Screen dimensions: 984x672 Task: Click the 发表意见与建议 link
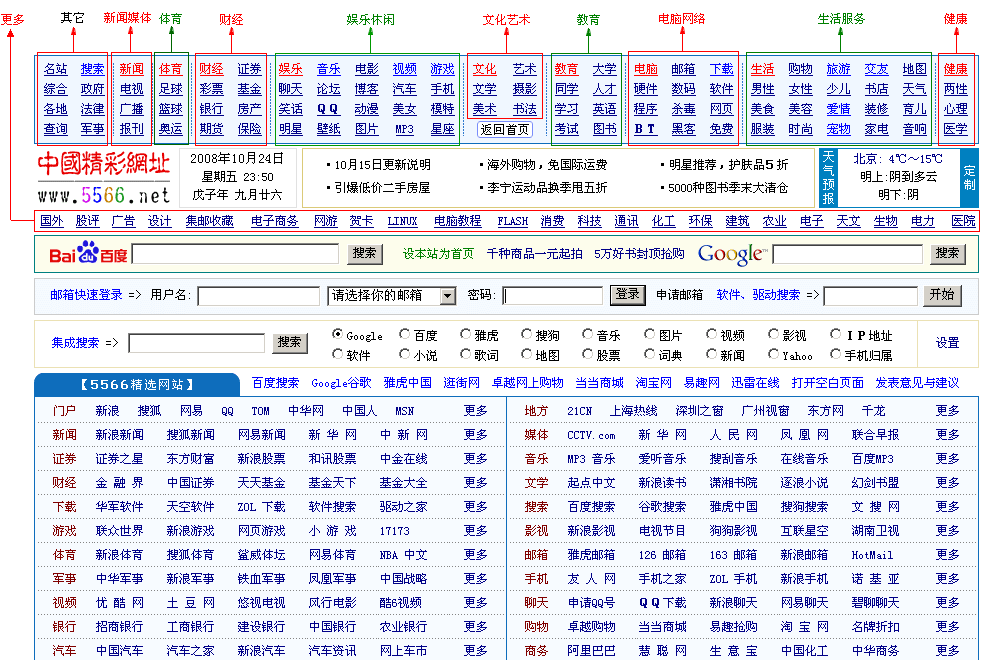pyautogui.click(x=917, y=383)
